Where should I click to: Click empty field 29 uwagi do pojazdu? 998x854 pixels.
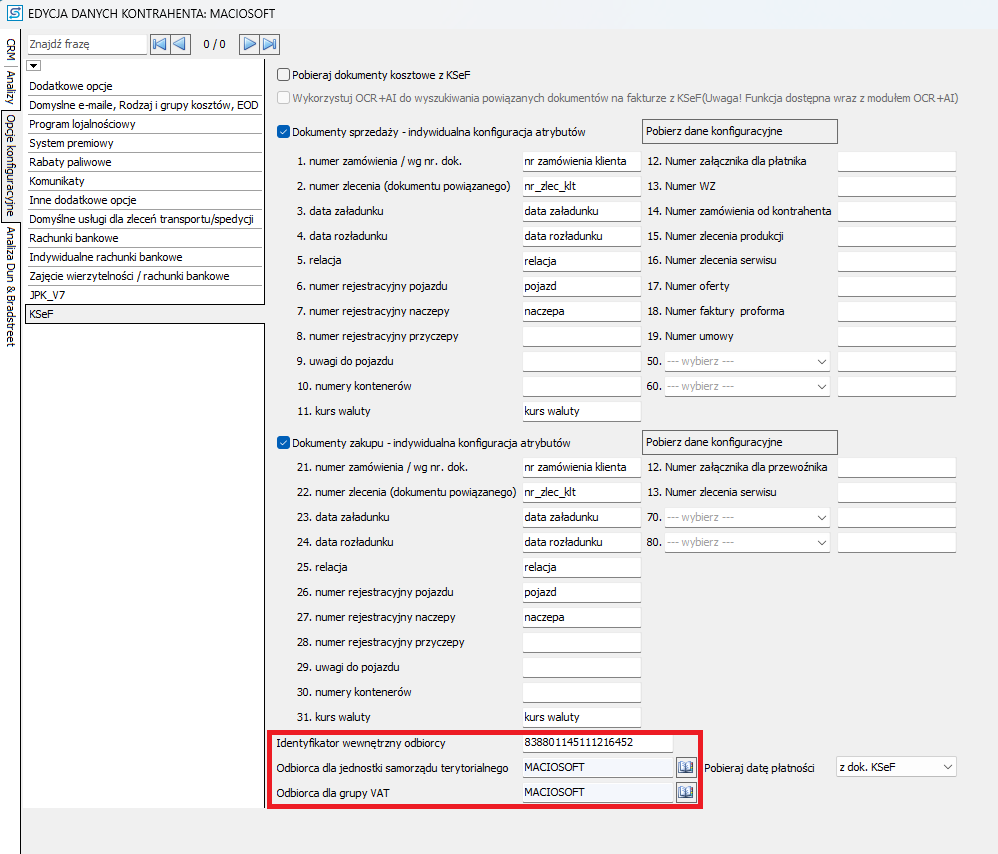click(582, 667)
